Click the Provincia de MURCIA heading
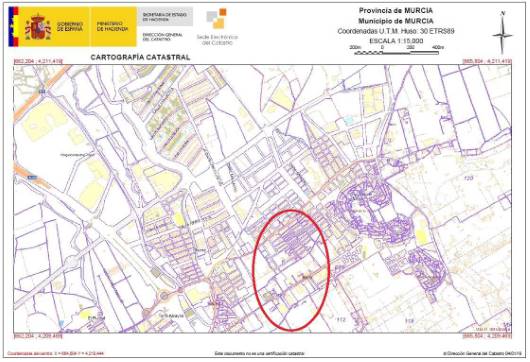The width and height of the screenshot is (530, 362). click(x=395, y=10)
